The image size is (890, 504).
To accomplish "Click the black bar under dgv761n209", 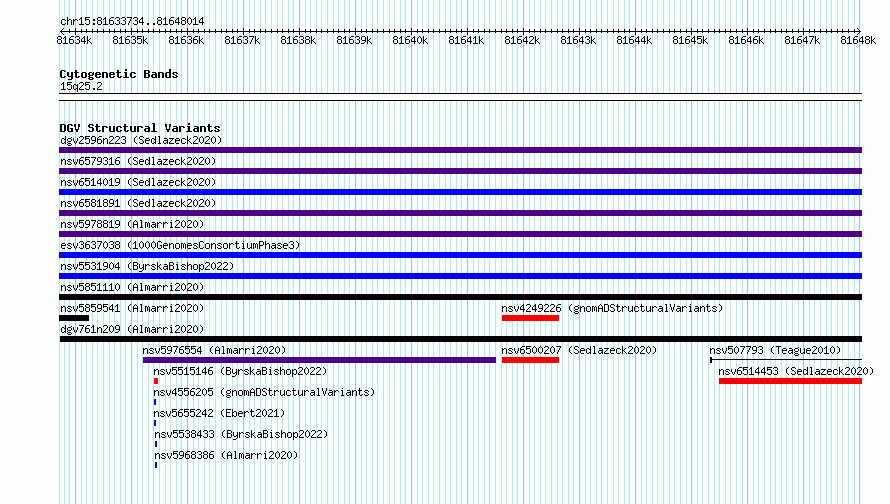I will tap(460, 339).
